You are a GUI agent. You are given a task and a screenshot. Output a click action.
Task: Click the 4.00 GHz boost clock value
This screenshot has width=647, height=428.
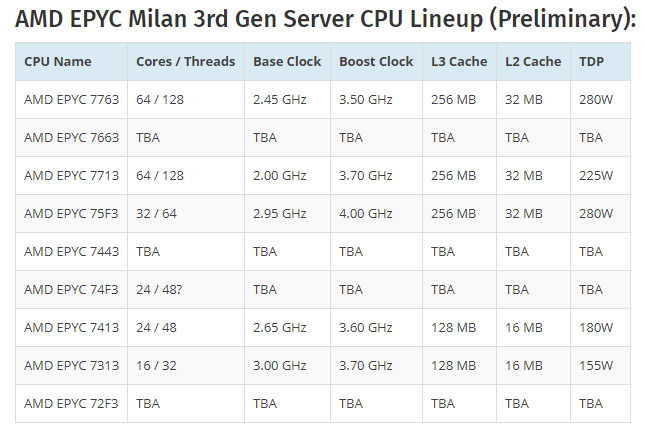click(366, 213)
